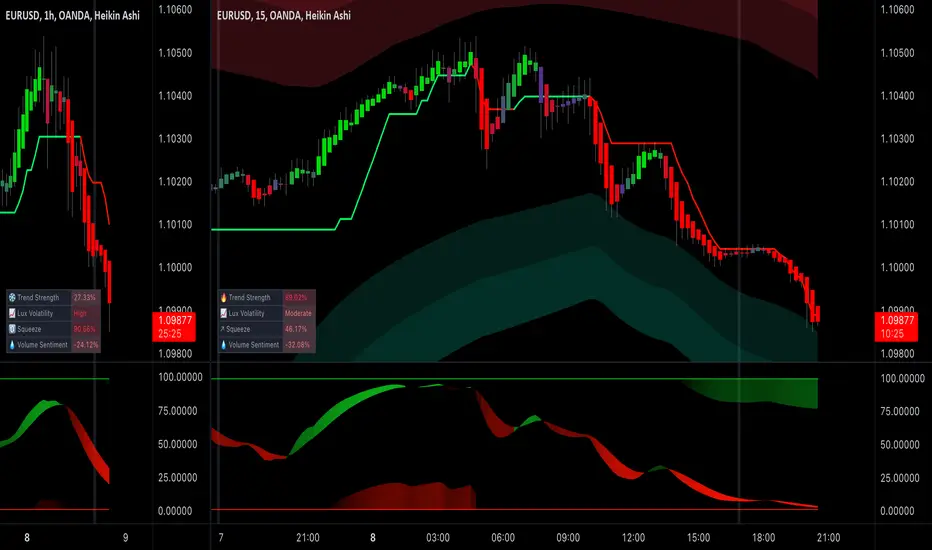Click the Squeeze icon beside 90.66%
Viewport: 932px width, 550px height.
(12, 329)
